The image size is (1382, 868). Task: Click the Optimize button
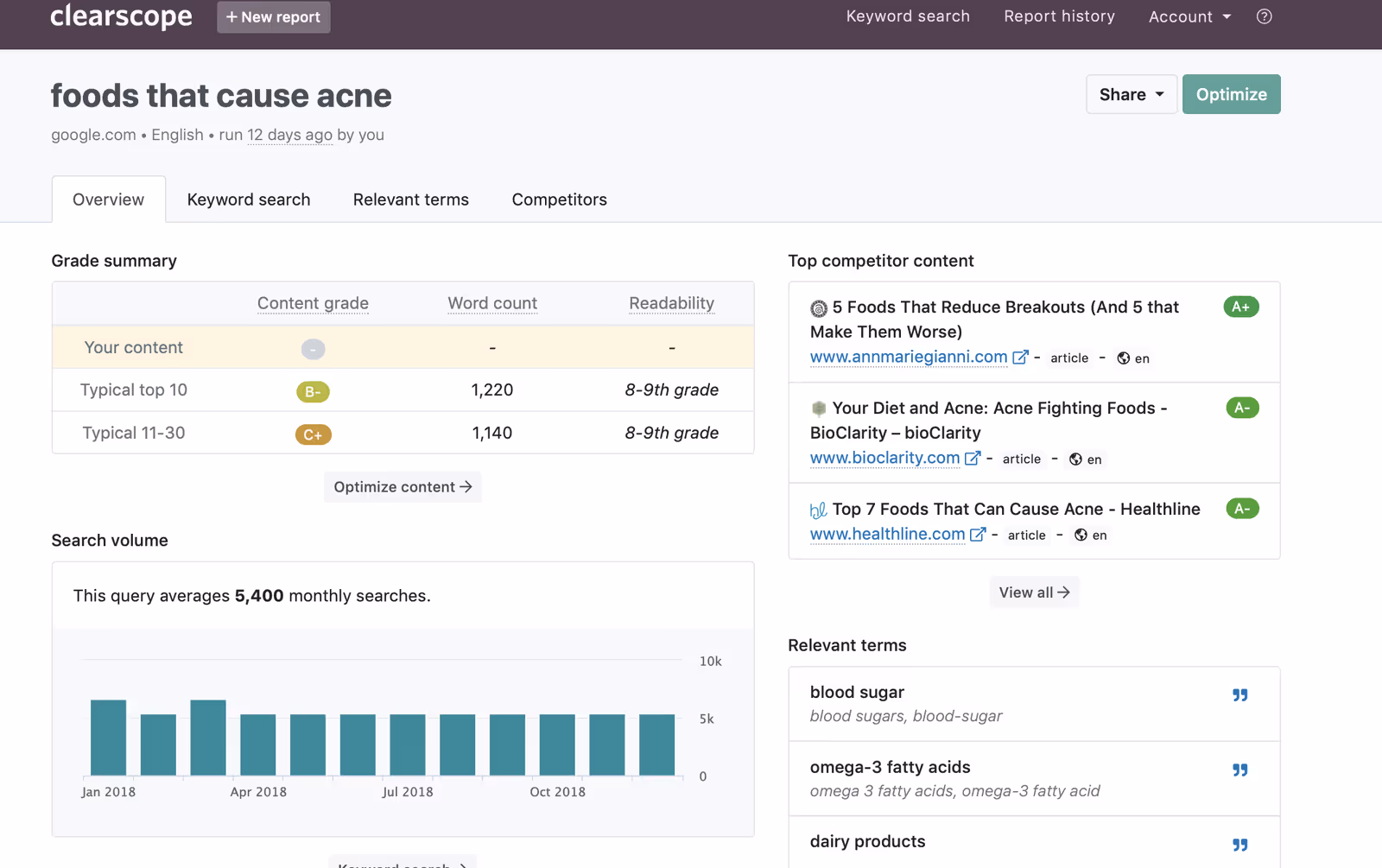[1231, 94]
